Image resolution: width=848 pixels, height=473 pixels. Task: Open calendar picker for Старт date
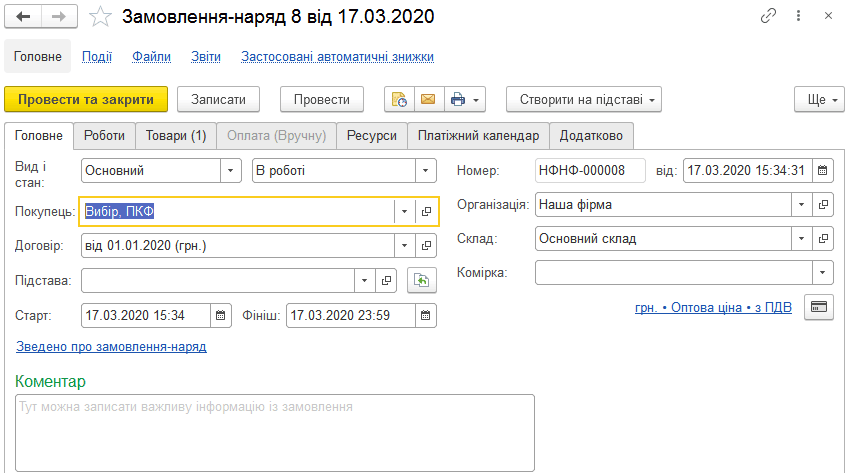(x=221, y=315)
